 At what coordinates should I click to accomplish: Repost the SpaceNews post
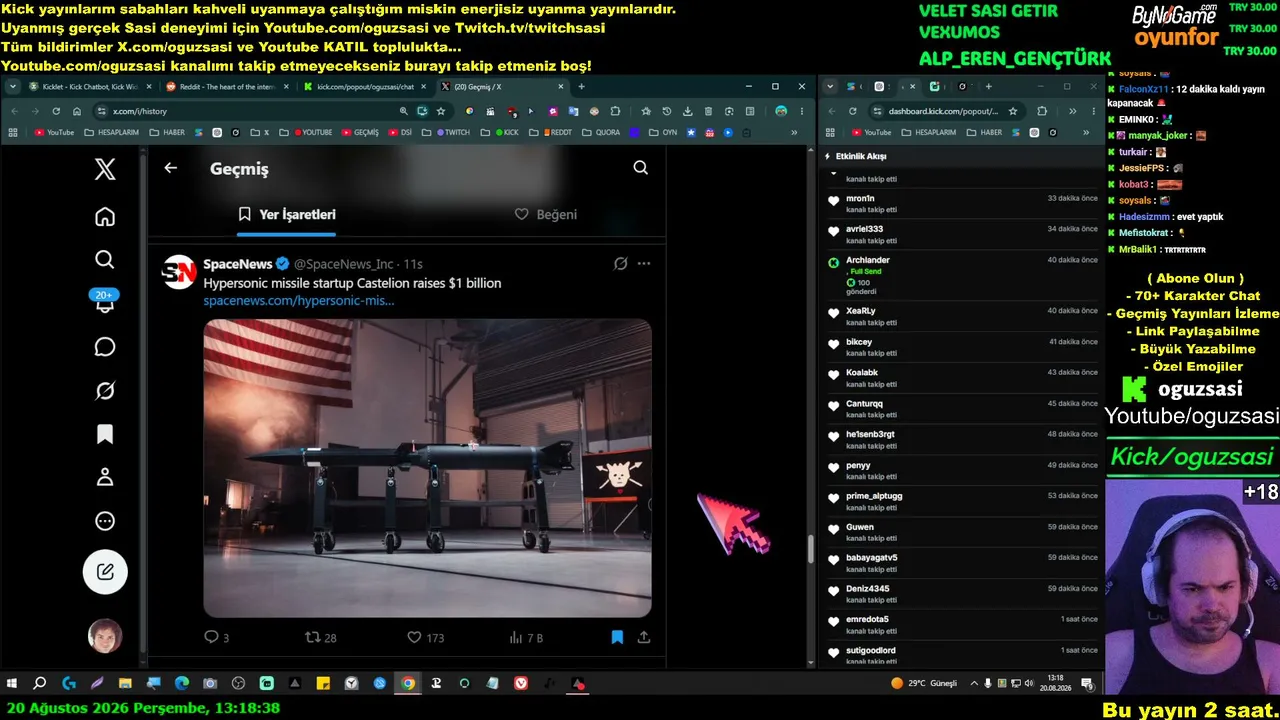[x=320, y=637]
